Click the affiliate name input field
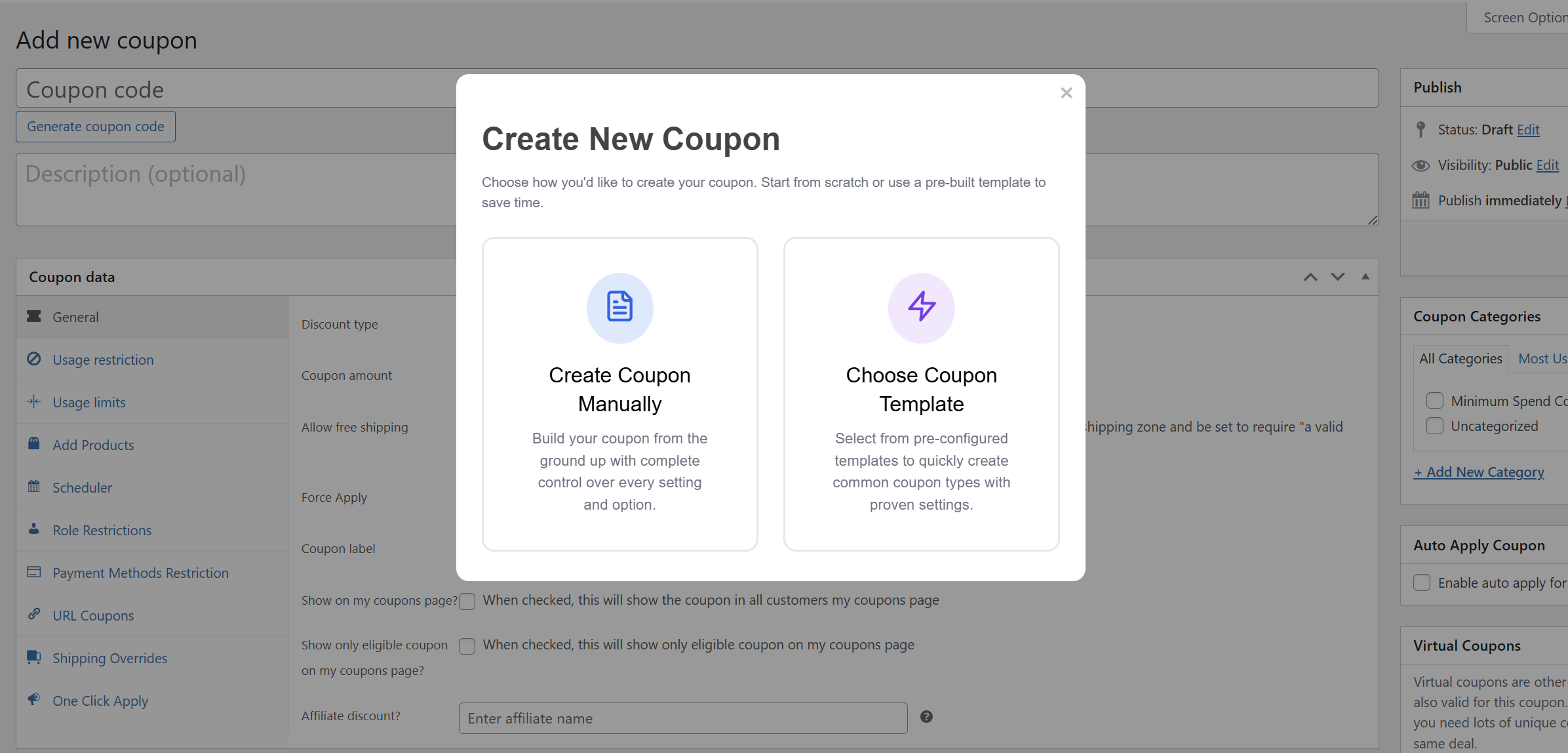This screenshot has height=753, width=1568. pyautogui.click(x=683, y=718)
